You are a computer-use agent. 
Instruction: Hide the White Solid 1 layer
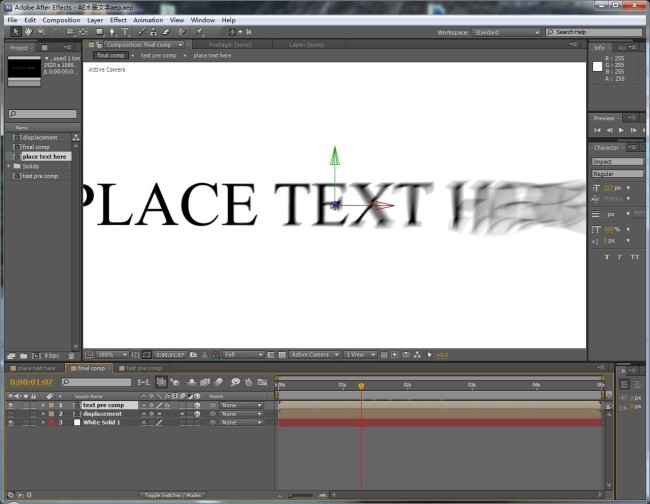[11, 422]
